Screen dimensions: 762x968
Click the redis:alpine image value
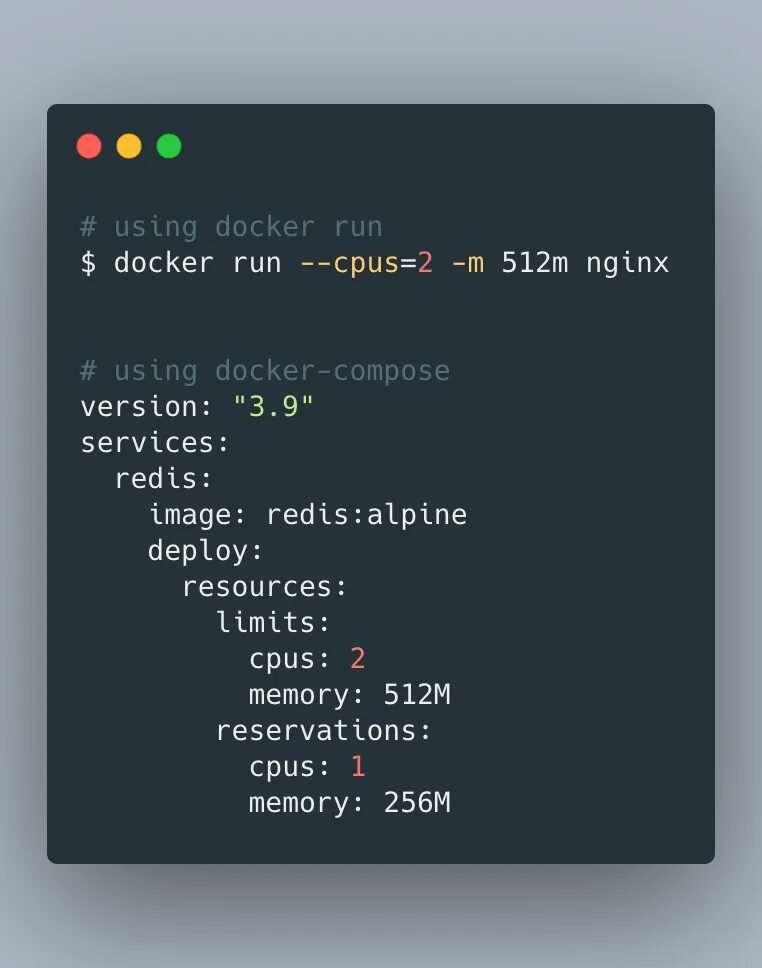click(367, 515)
